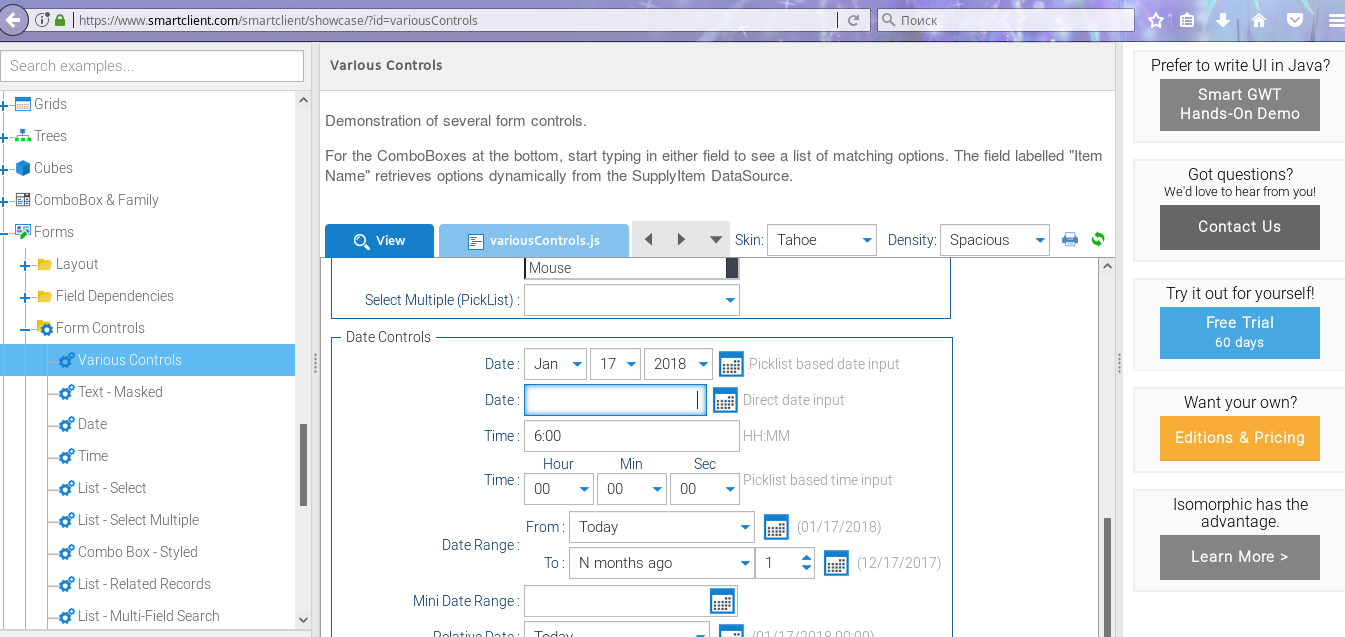Open calendar icon beside Direct date input
Screen dimensions: 1345x637
(x=725, y=400)
